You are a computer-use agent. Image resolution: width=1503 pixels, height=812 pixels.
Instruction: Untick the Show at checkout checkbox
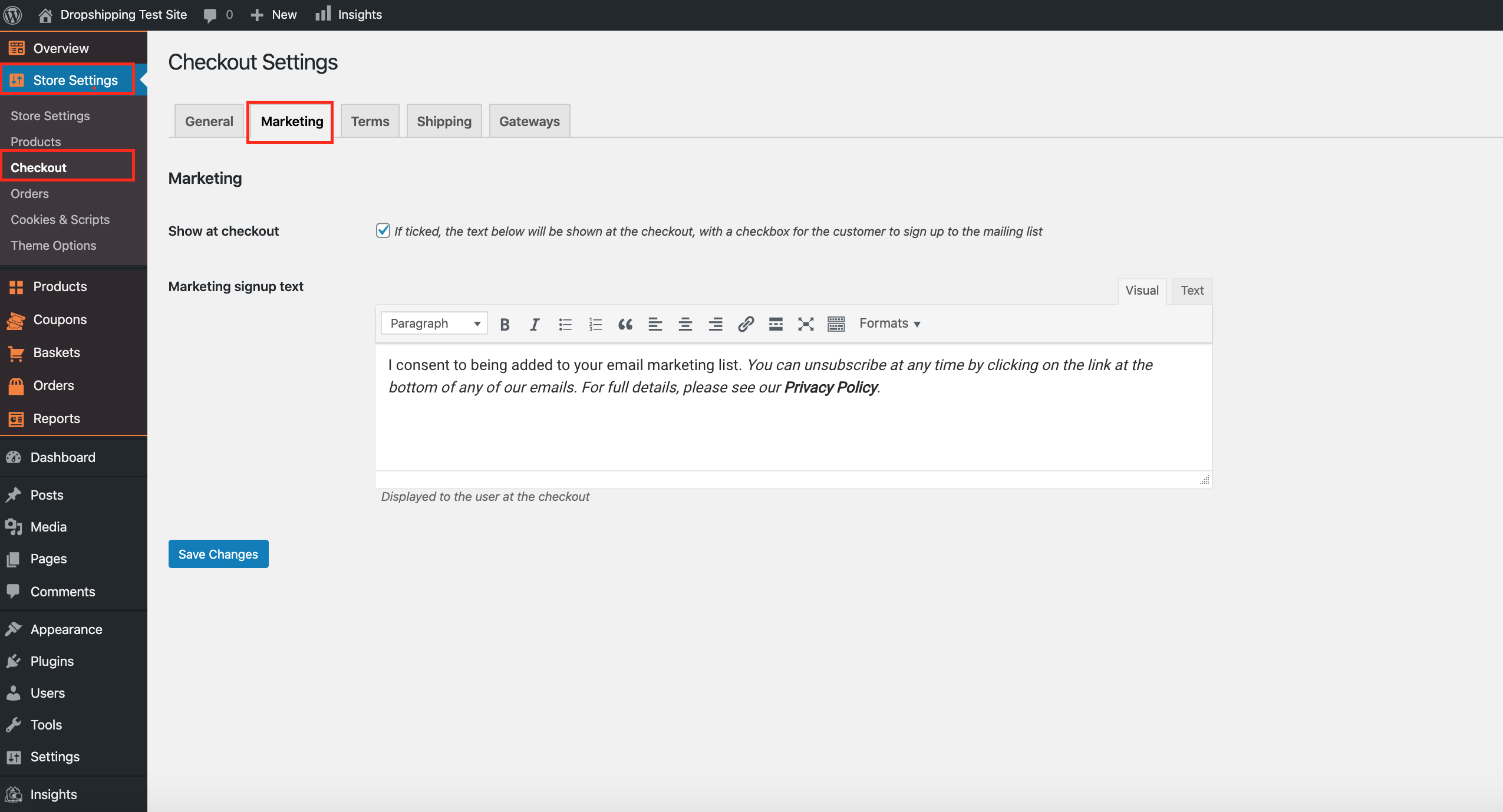click(383, 230)
